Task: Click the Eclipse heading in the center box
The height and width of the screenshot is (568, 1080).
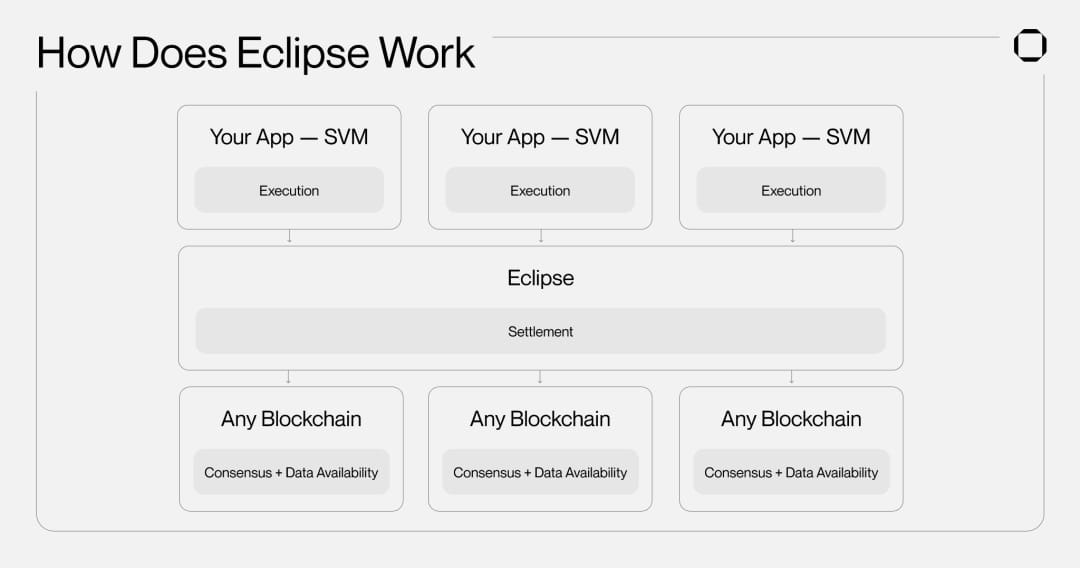Action: pyautogui.click(x=540, y=278)
